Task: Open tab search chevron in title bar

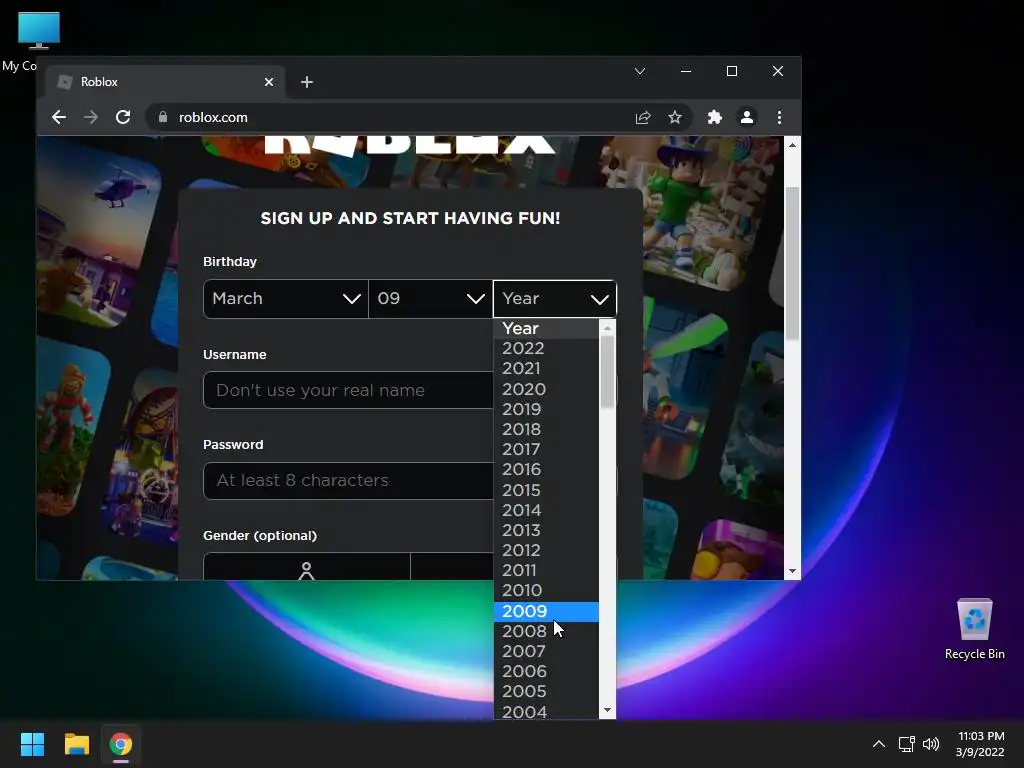Action: pos(640,71)
